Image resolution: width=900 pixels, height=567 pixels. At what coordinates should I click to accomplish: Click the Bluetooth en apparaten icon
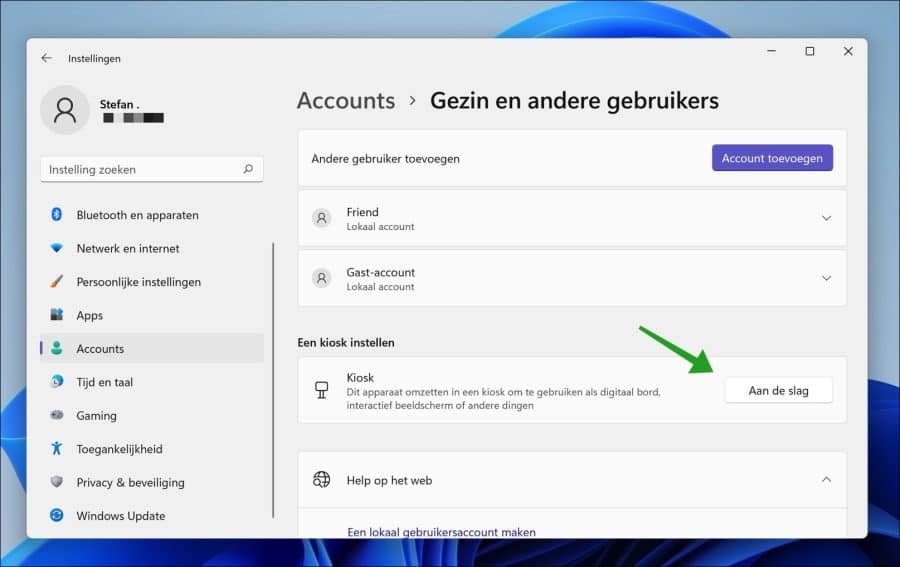tap(56, 214)
